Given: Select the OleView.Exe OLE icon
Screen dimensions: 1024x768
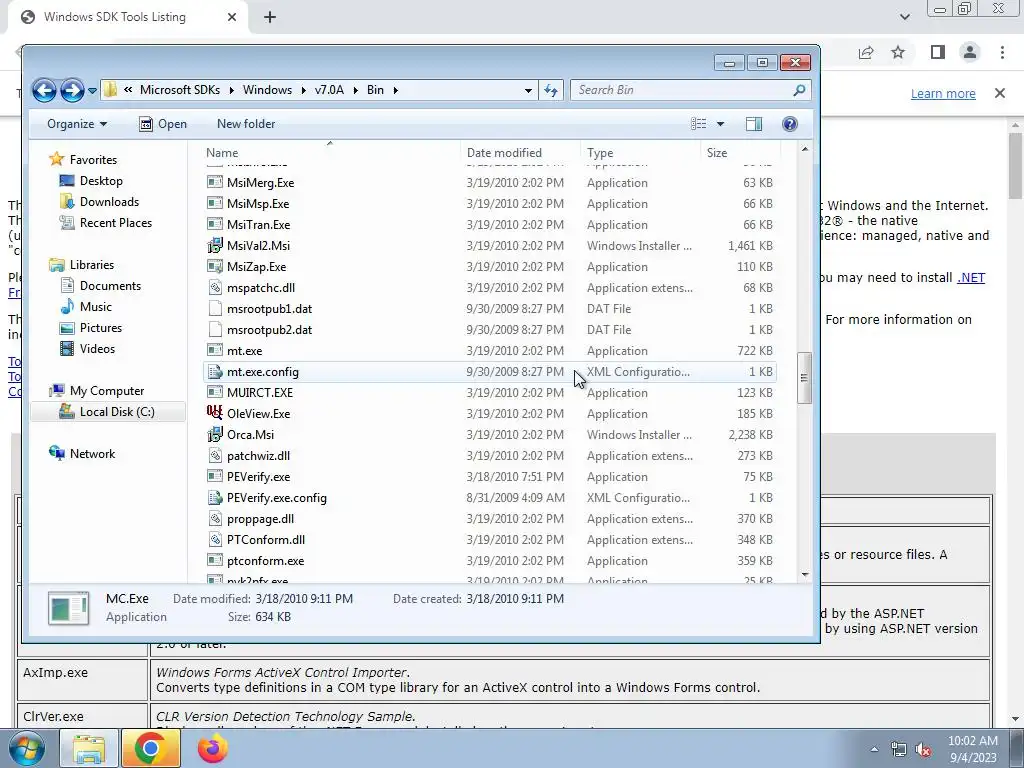Looking at the screenshot, I should [x=214, y=413].
